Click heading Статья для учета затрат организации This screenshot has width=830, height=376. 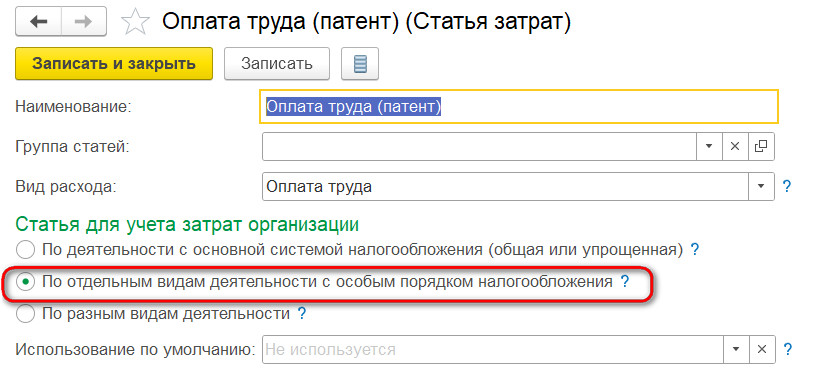point(187,224)
